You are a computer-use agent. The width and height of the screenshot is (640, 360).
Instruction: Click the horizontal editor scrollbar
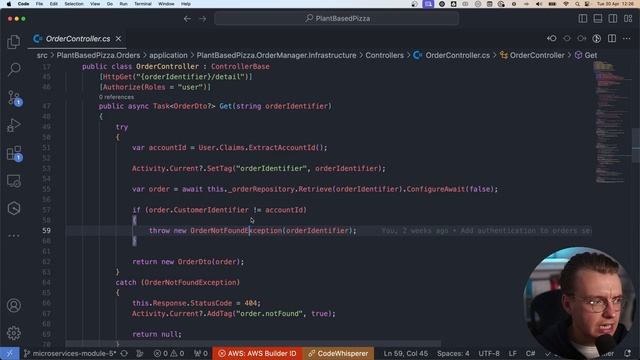tap(253, 343)
